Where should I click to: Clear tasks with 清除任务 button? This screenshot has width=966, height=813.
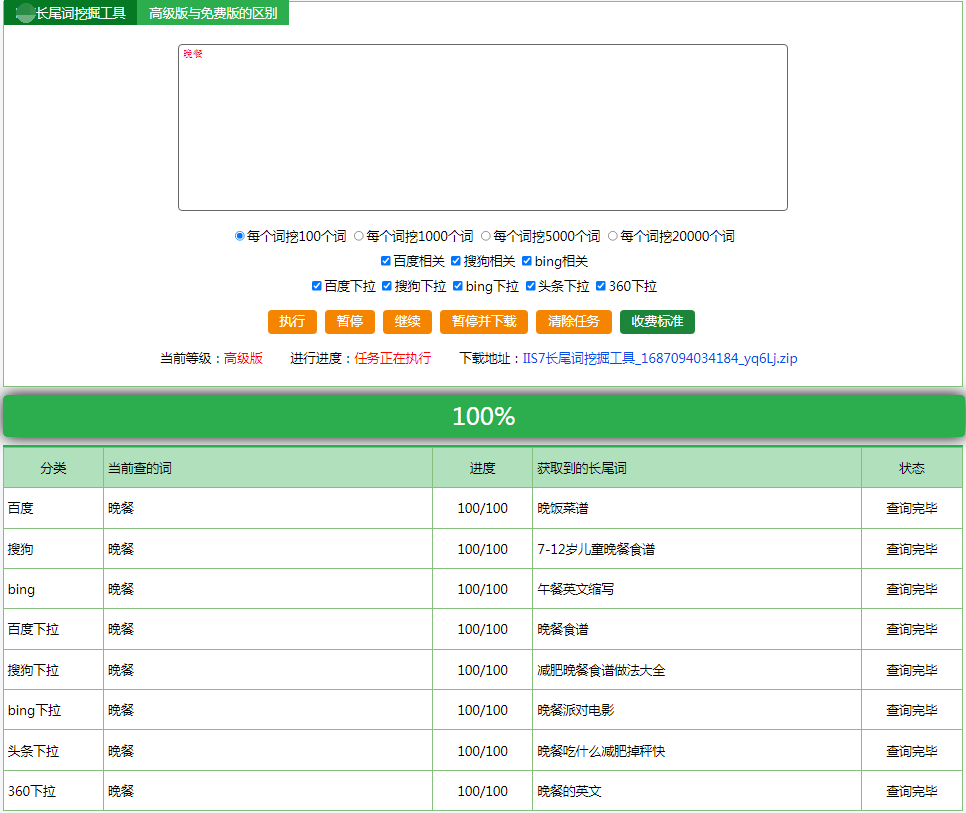[574, 322]
